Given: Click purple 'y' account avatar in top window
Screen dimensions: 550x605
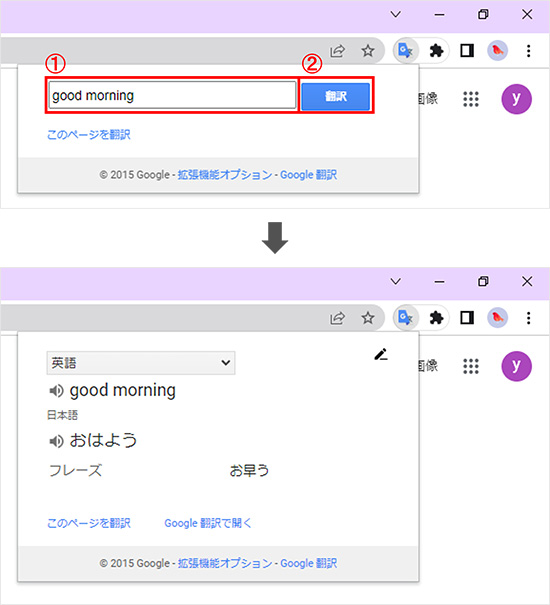Looking at the screenshot, I should click(516, 99).
